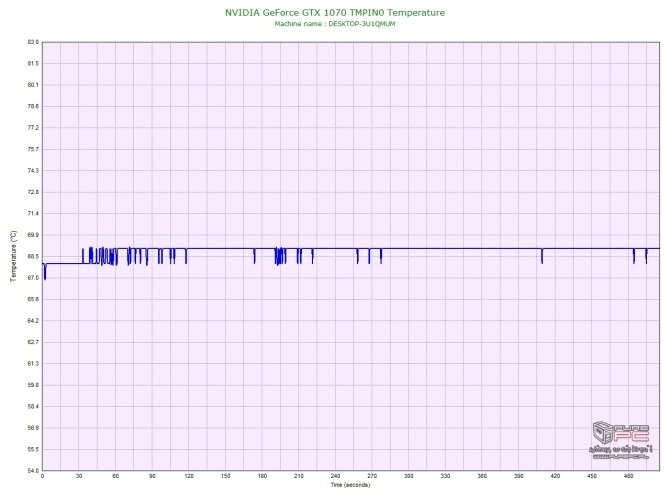Click the 'Time (seconds)' horizontal axis label
This screenshot has width=670, height=502.
click(x=350, y=485)
